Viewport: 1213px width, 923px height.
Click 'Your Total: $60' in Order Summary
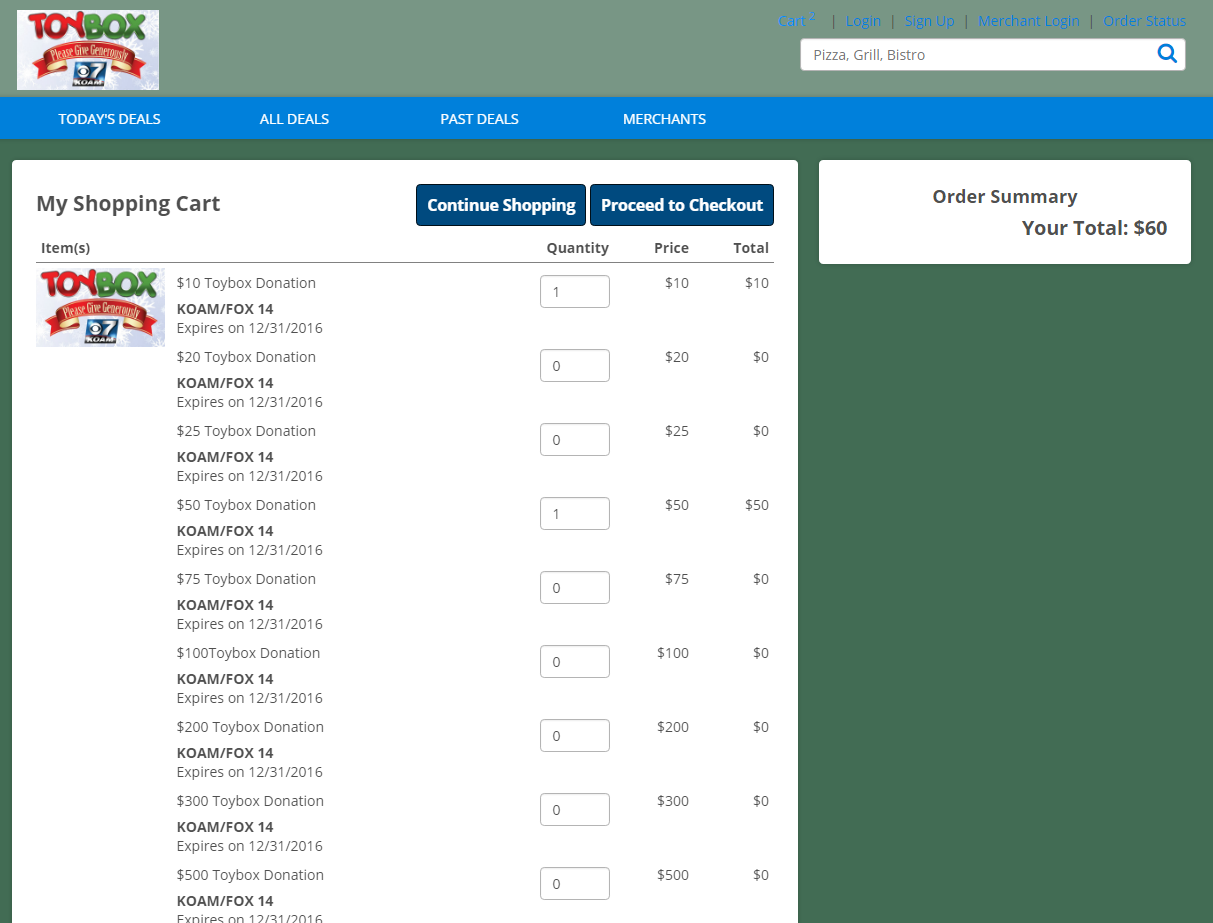1094,228
